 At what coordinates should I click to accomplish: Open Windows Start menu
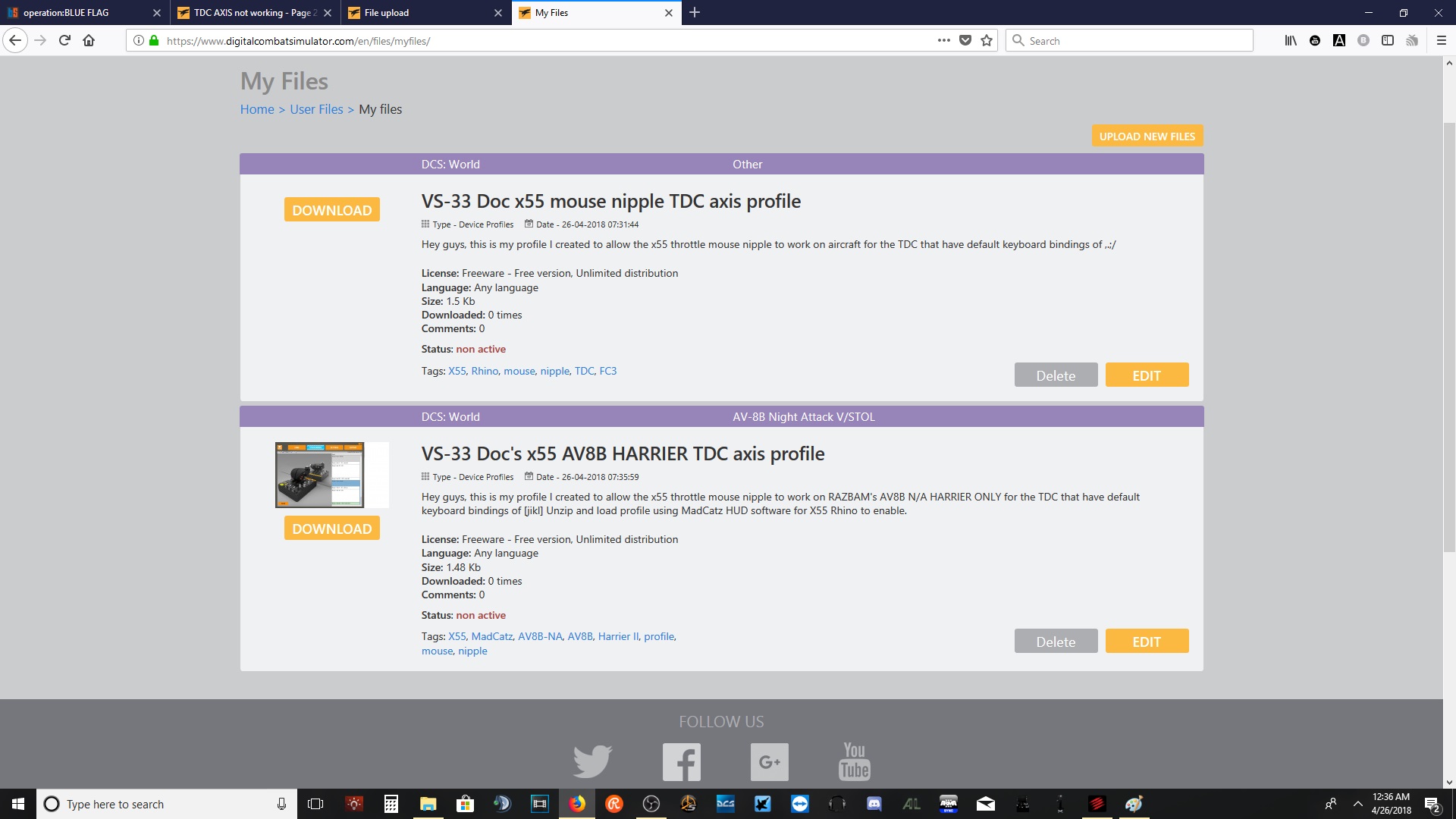[18, 804]
